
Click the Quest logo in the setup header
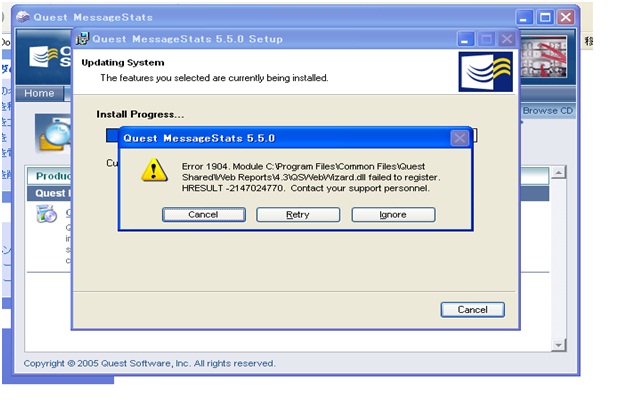tap(485, 72)
